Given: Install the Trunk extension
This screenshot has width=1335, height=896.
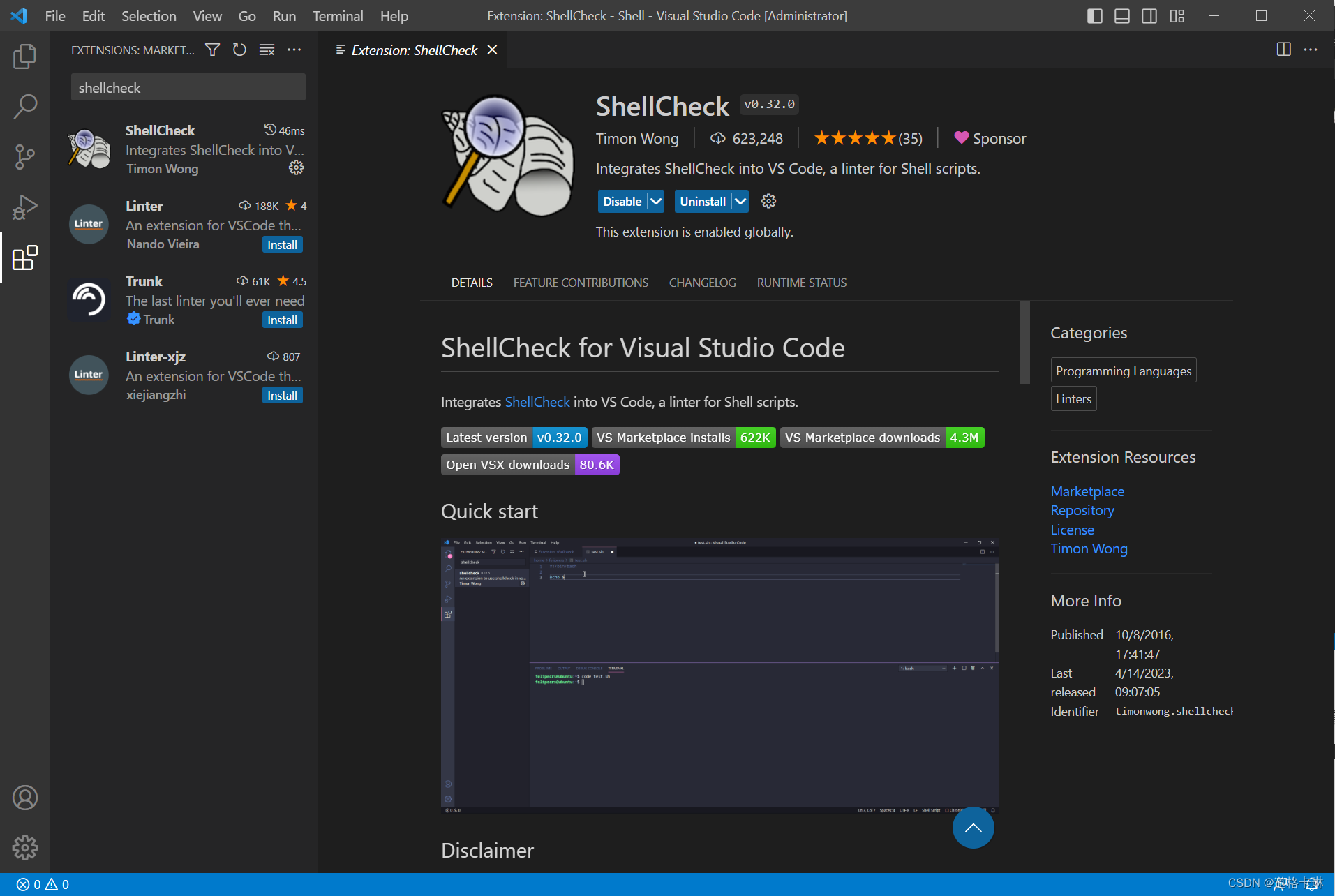Looking at the screenshot, I should coord(282,320).
